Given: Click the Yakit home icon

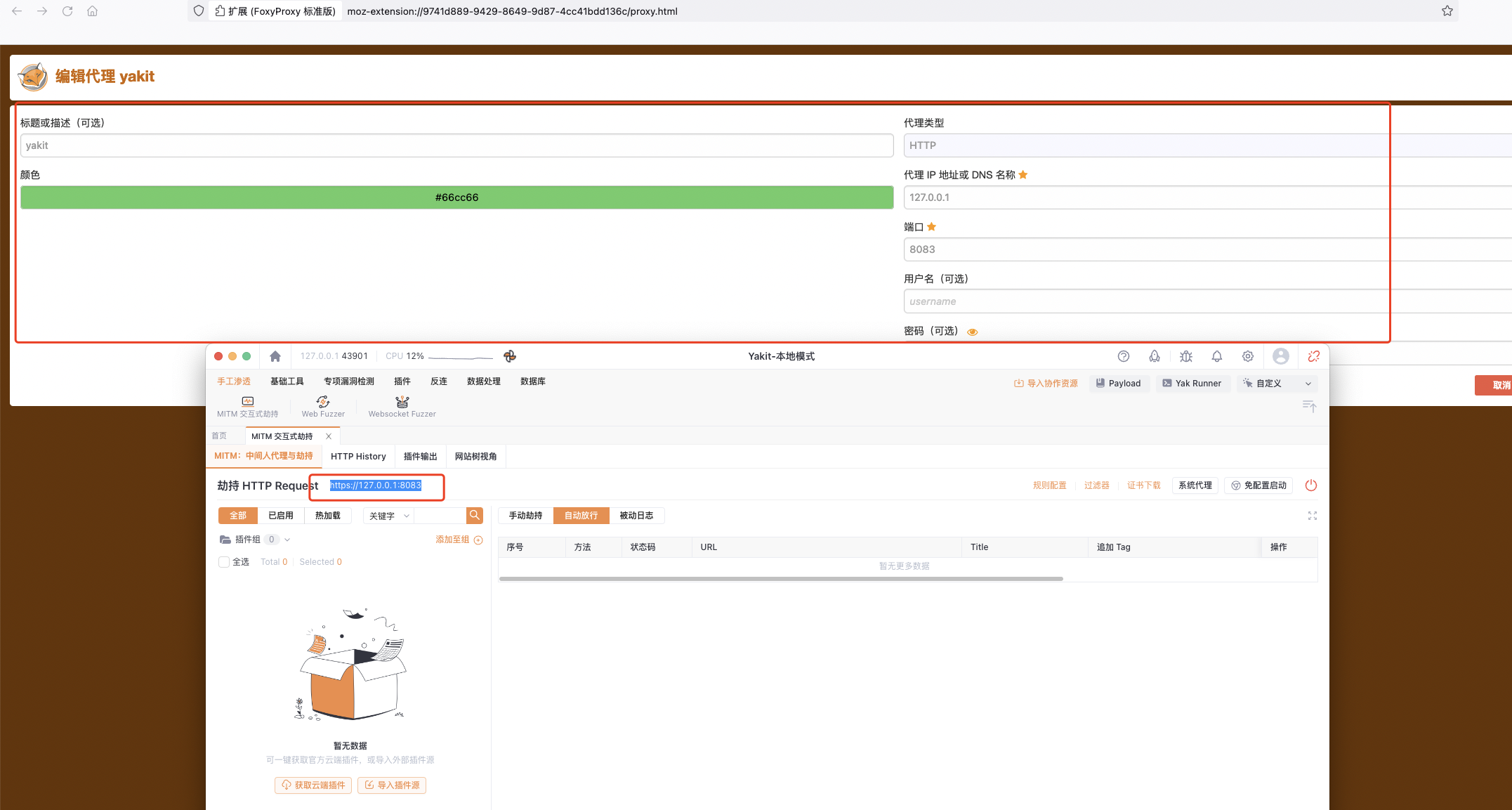Looking at the screenshot, I should pyautogui.click(x=275, y=356).
